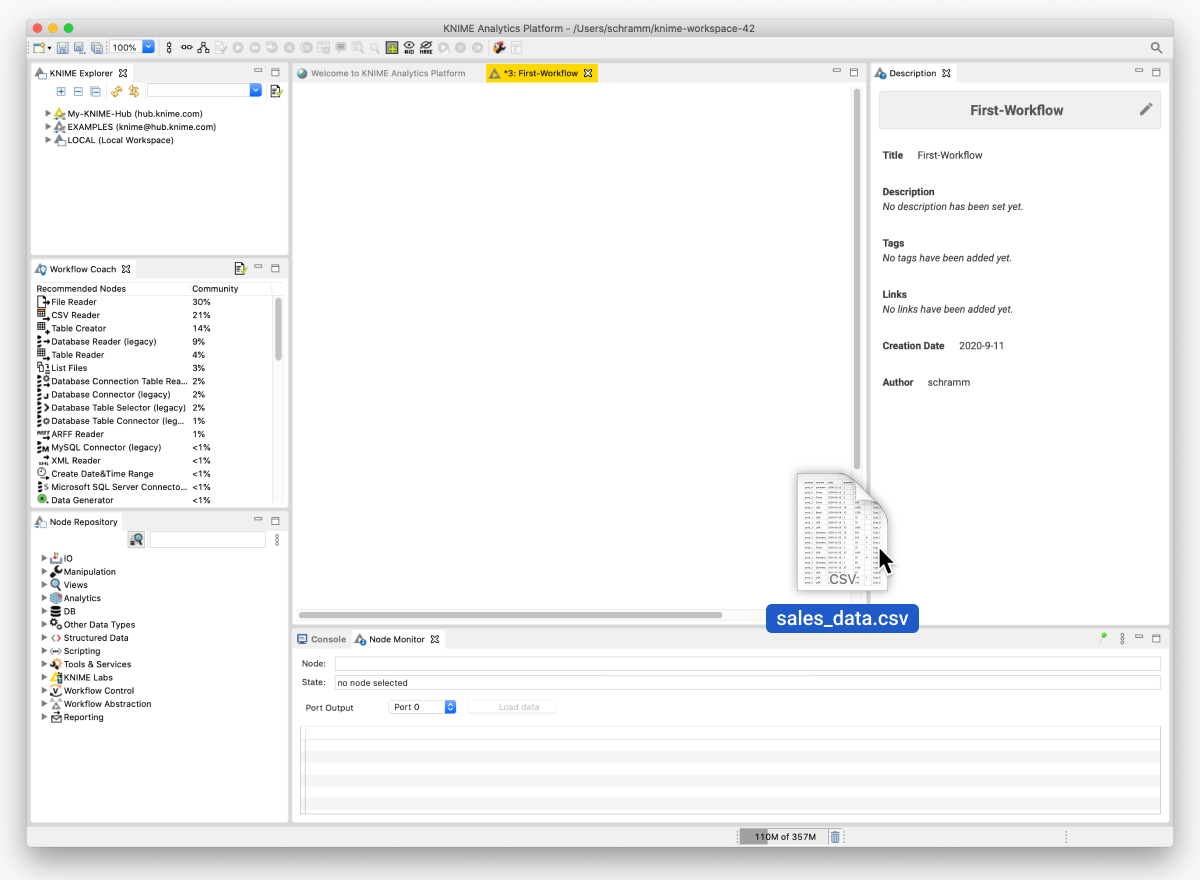
Task: Expand the EXAMPLES server node
Action: point(48,127)
